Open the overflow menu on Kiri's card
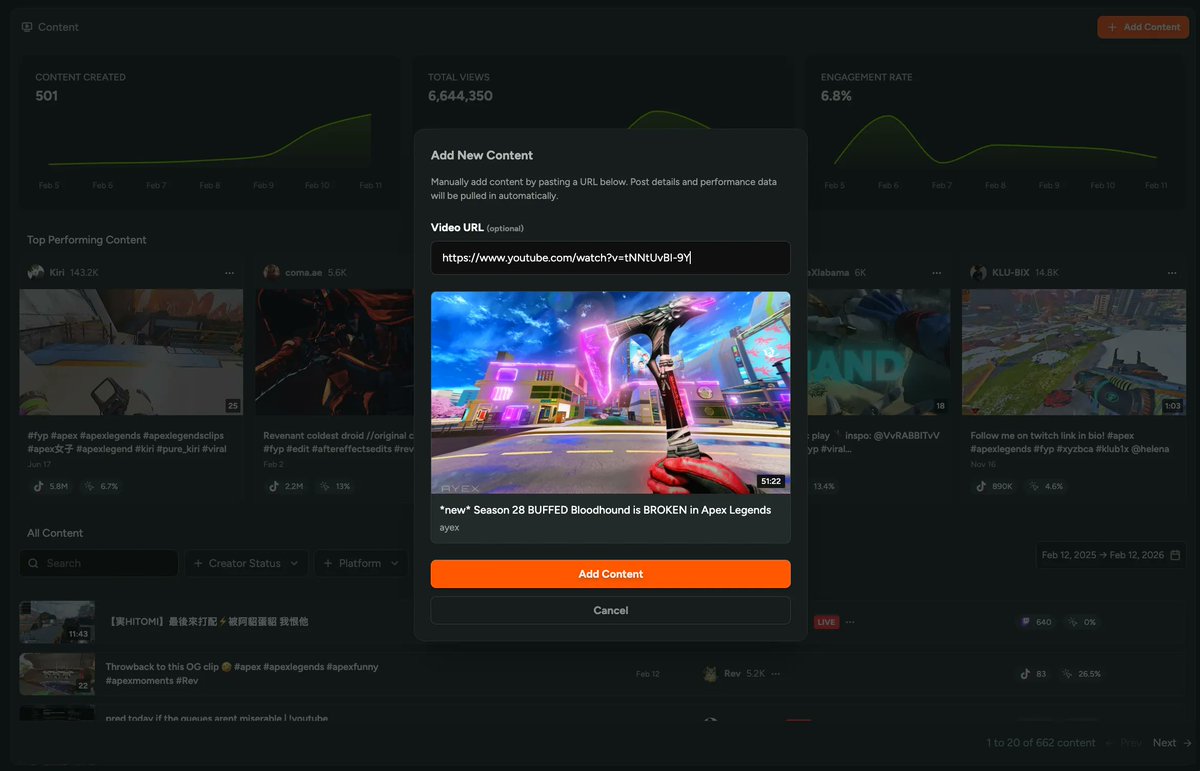Screen dimensions: 1200x771 tap(229, 272)
